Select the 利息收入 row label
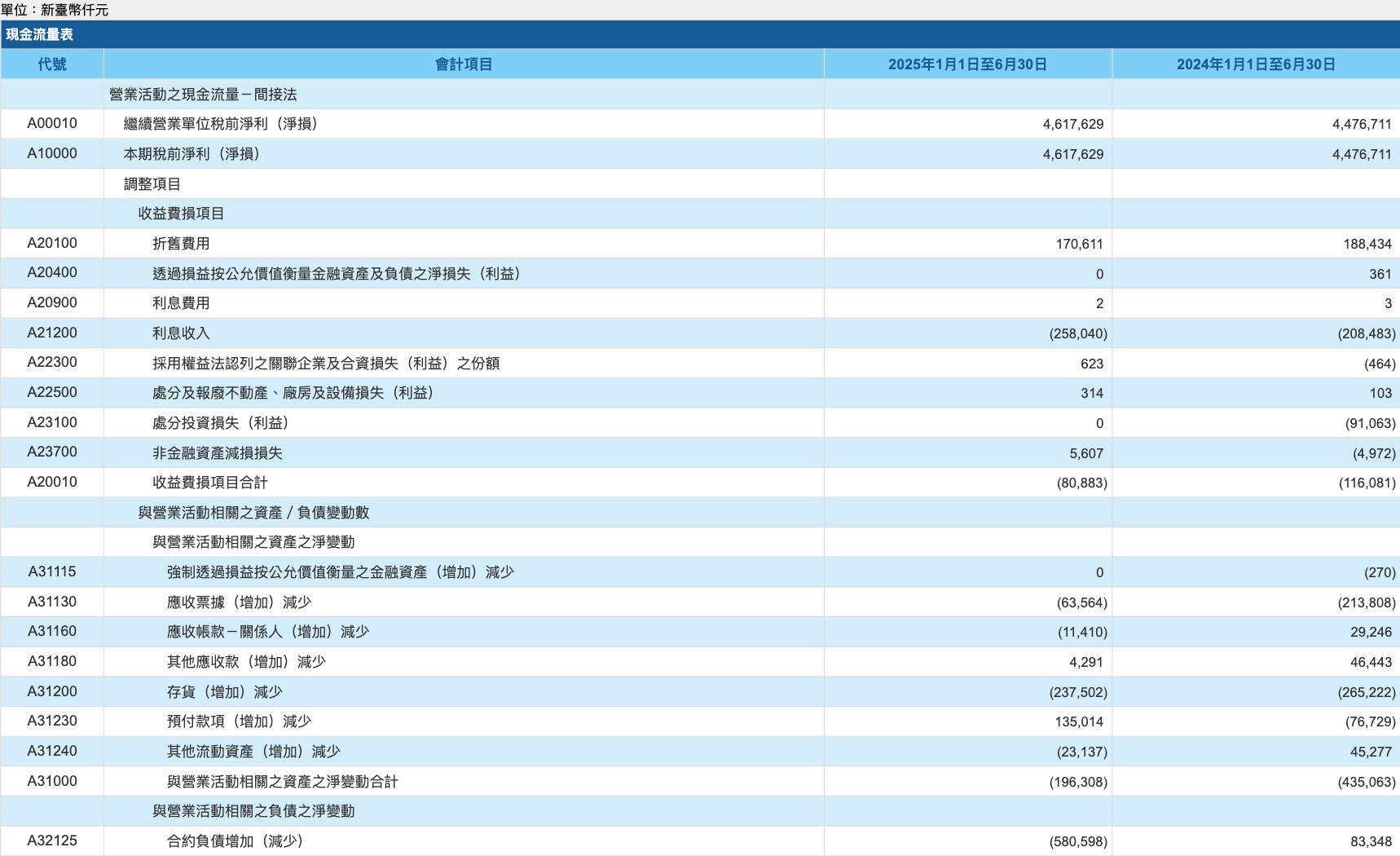Screen dimensions: 1400x856 pyautogui.click(x=181, y=333)
